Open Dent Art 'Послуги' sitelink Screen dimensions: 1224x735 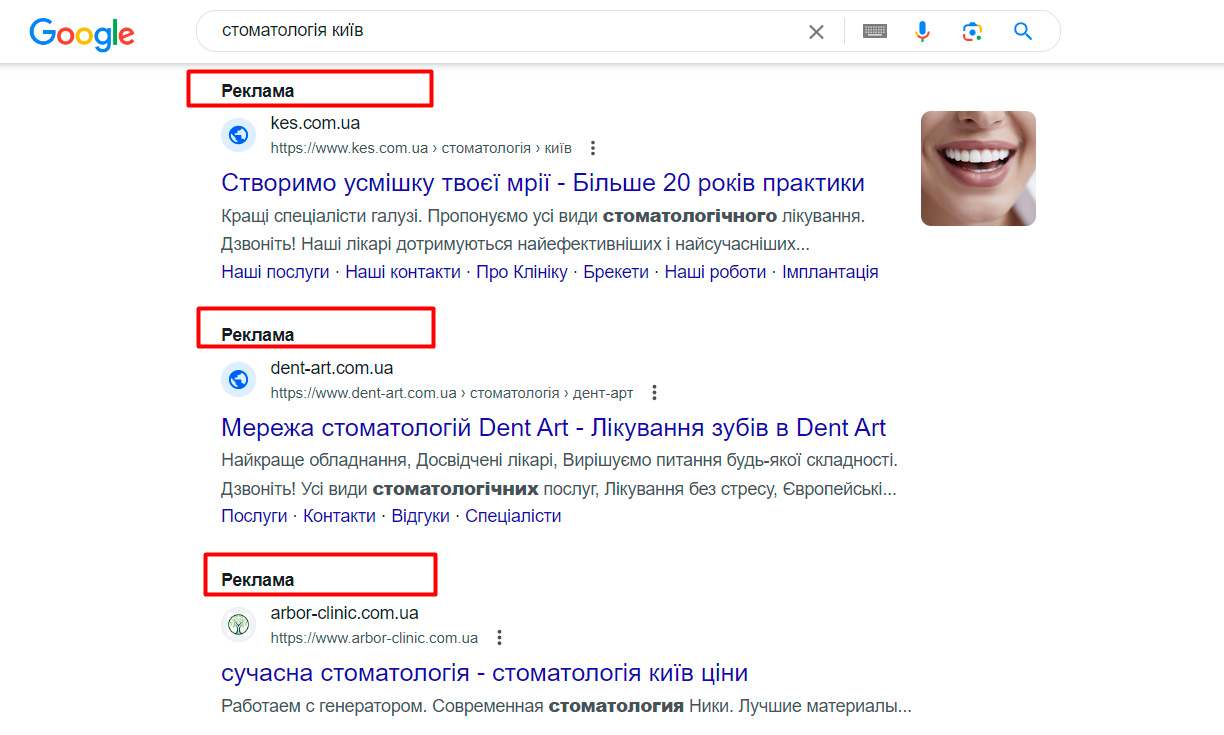pos(254,516)
